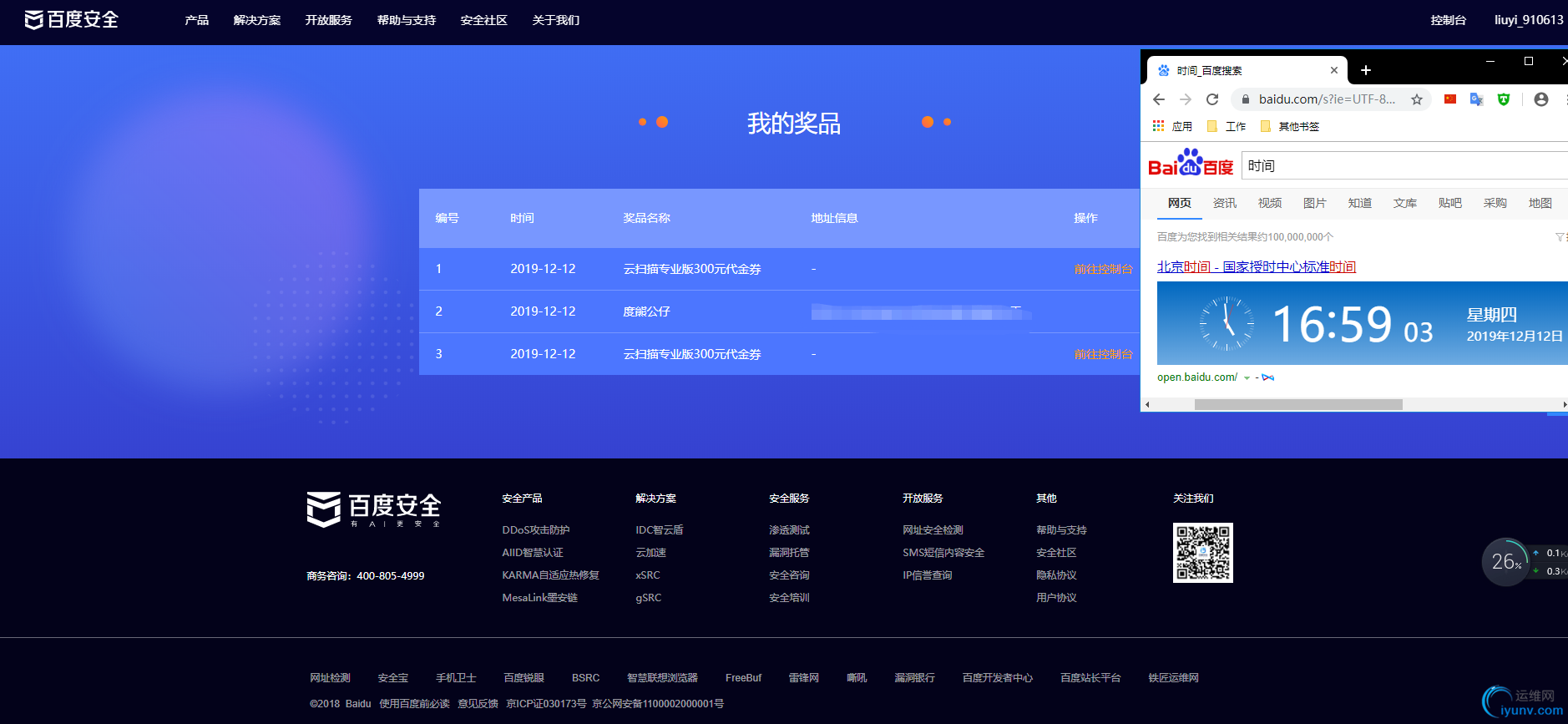Open 安全社区 in the top navigation bar

point(484,20)
